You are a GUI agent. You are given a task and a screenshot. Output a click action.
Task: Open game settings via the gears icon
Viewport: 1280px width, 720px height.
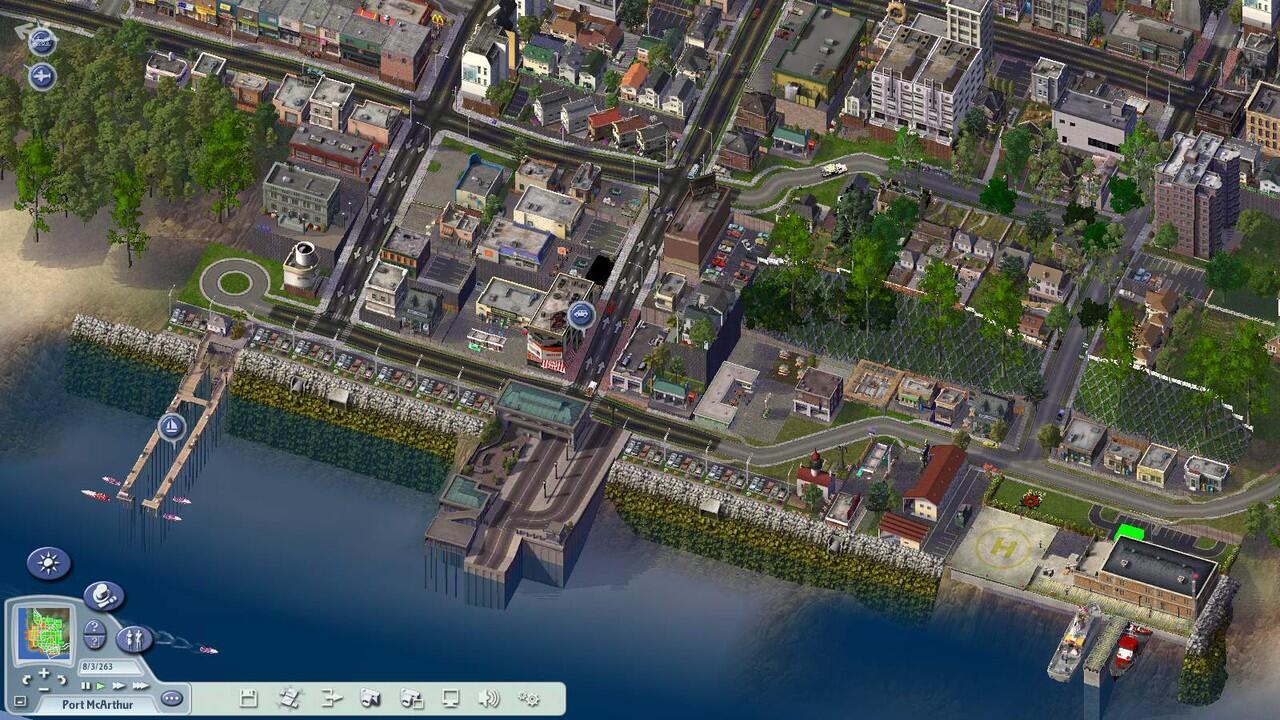[529, 698]
